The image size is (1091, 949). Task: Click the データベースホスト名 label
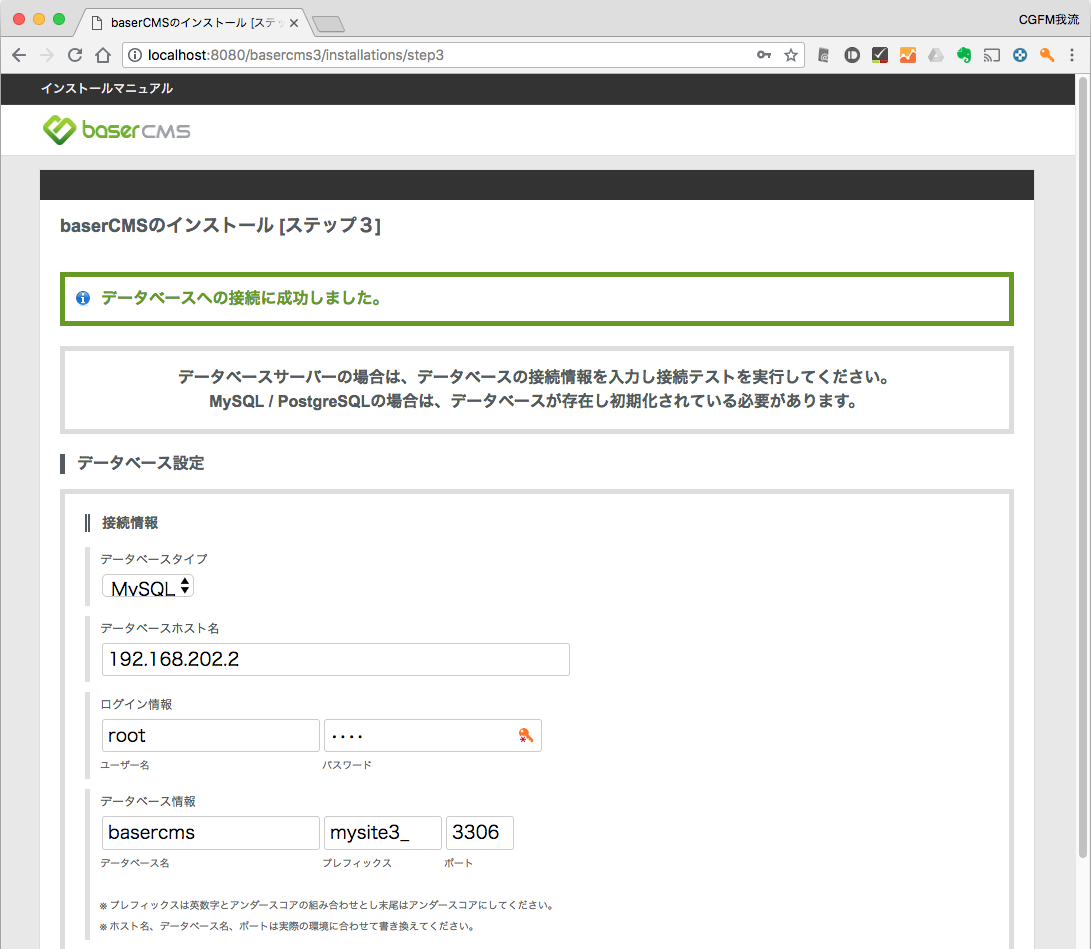click(x=159, y=628)
